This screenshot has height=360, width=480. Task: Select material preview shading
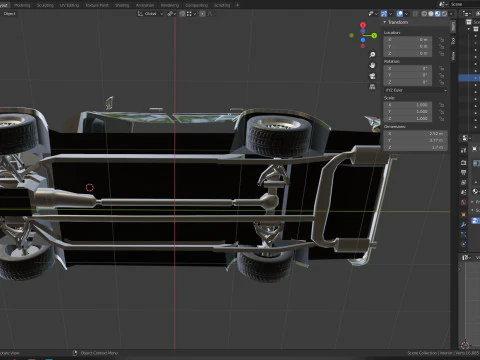point(438,14)
